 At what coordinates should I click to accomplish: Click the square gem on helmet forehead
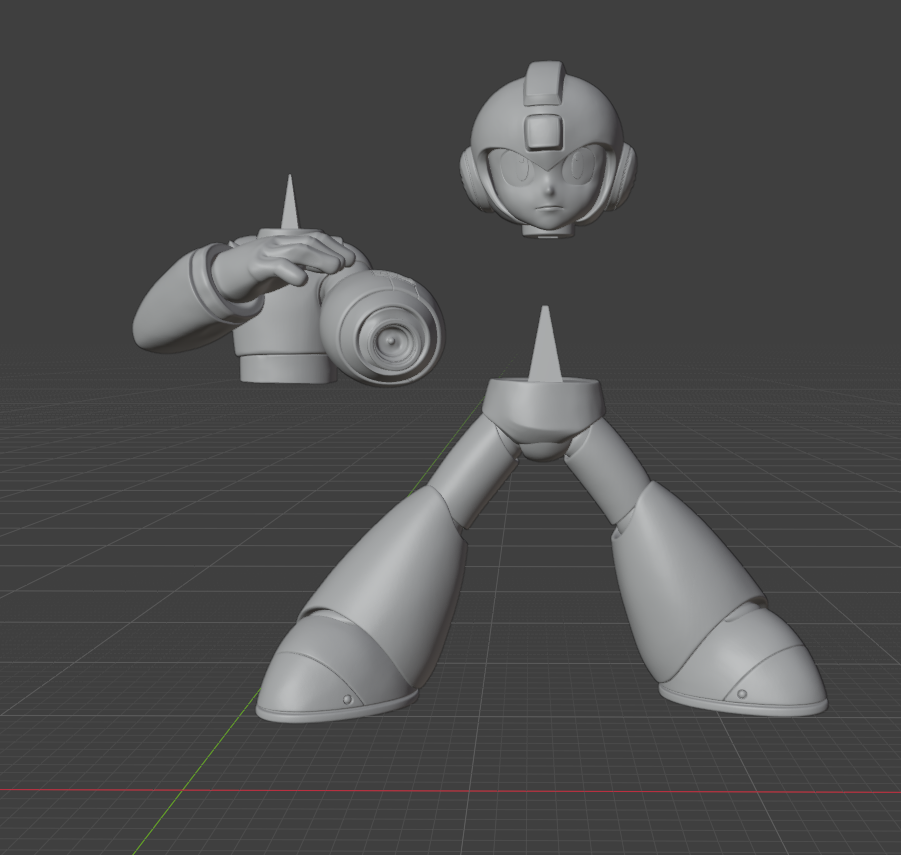click(544, 132)
